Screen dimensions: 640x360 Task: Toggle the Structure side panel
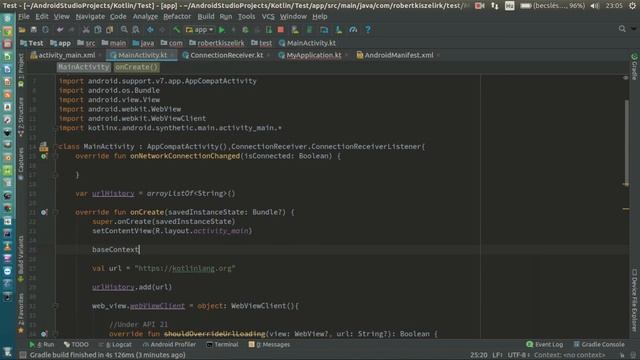pos(21,117)
